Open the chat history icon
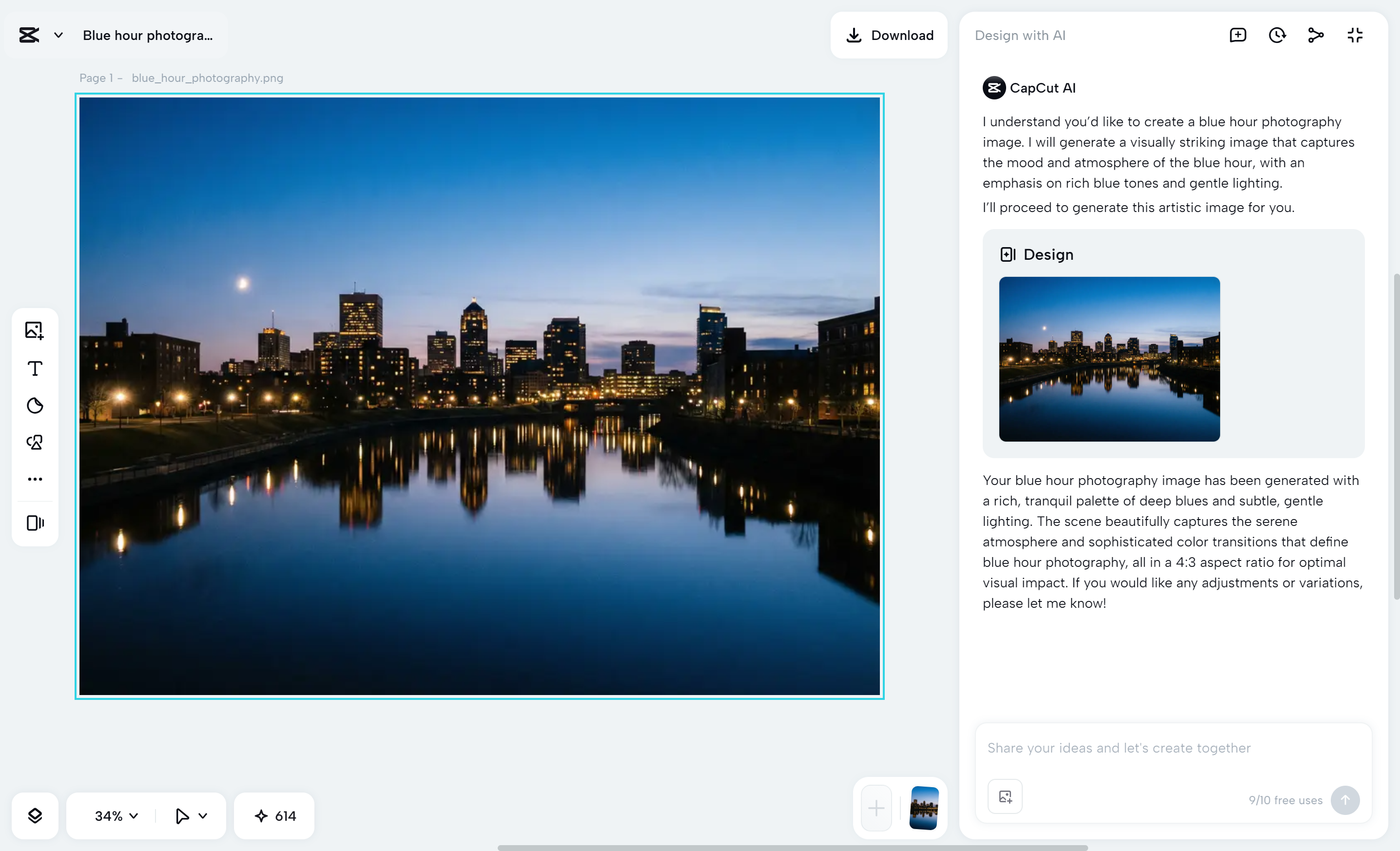 coord(1277,35)
